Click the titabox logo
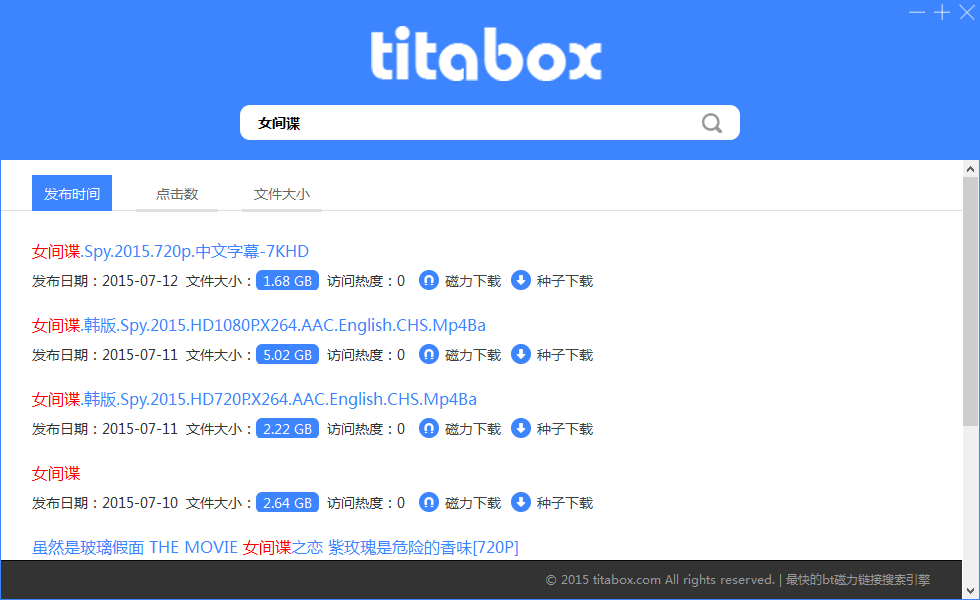 coord(486,54)
